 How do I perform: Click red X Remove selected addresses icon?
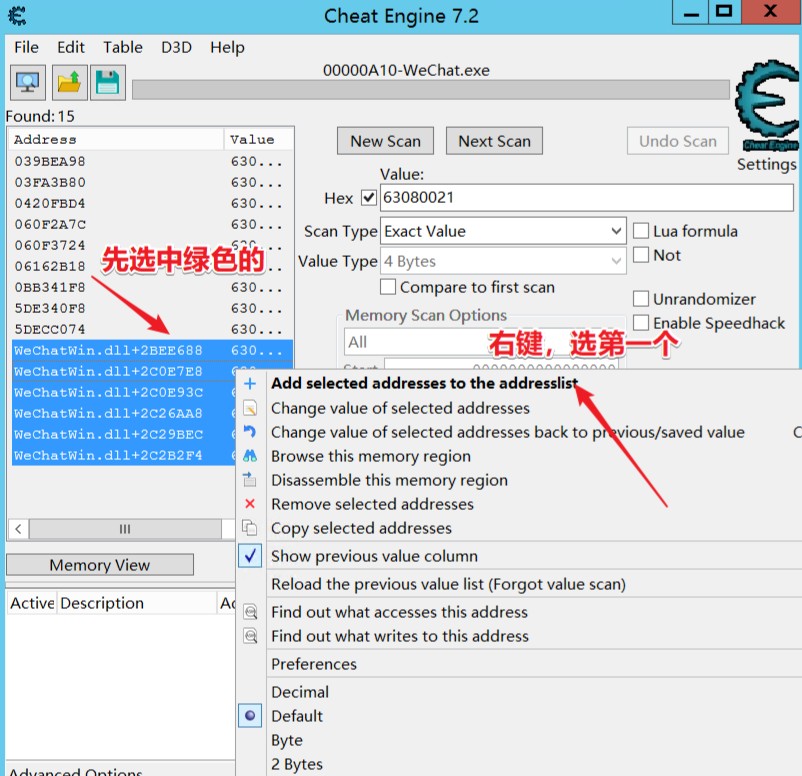(x=250, y=504)
